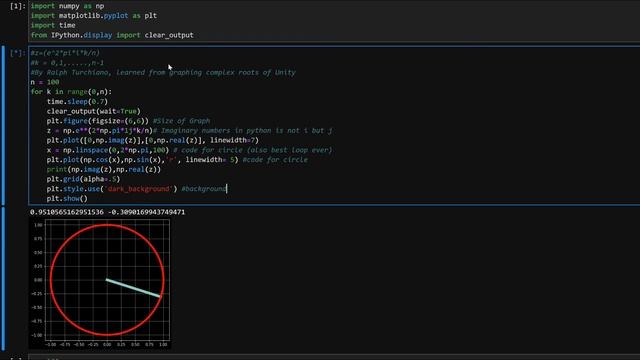Click the printed output value 0.9510565162951536
This screenshot has height=360, width=640.
click(67, 212)
